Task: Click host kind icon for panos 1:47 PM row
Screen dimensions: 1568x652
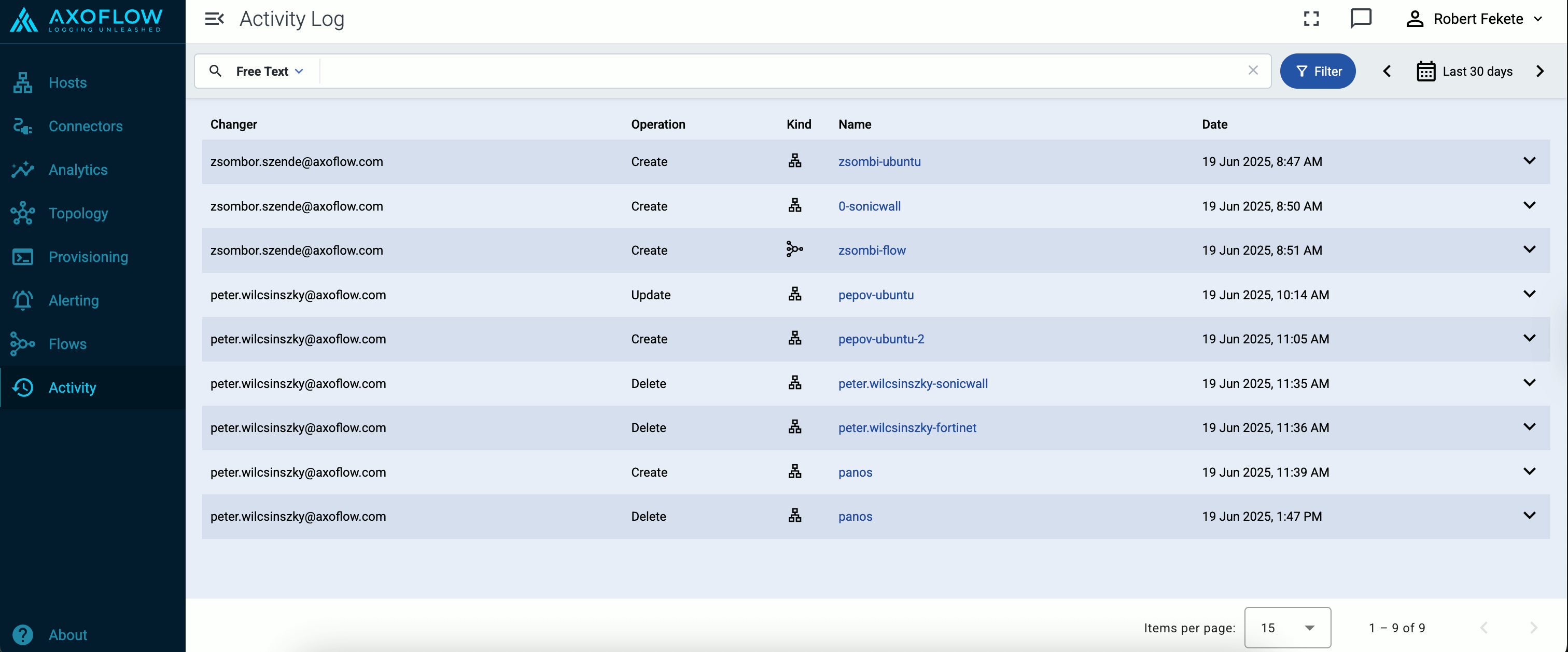Action: (x=794, y=516)
